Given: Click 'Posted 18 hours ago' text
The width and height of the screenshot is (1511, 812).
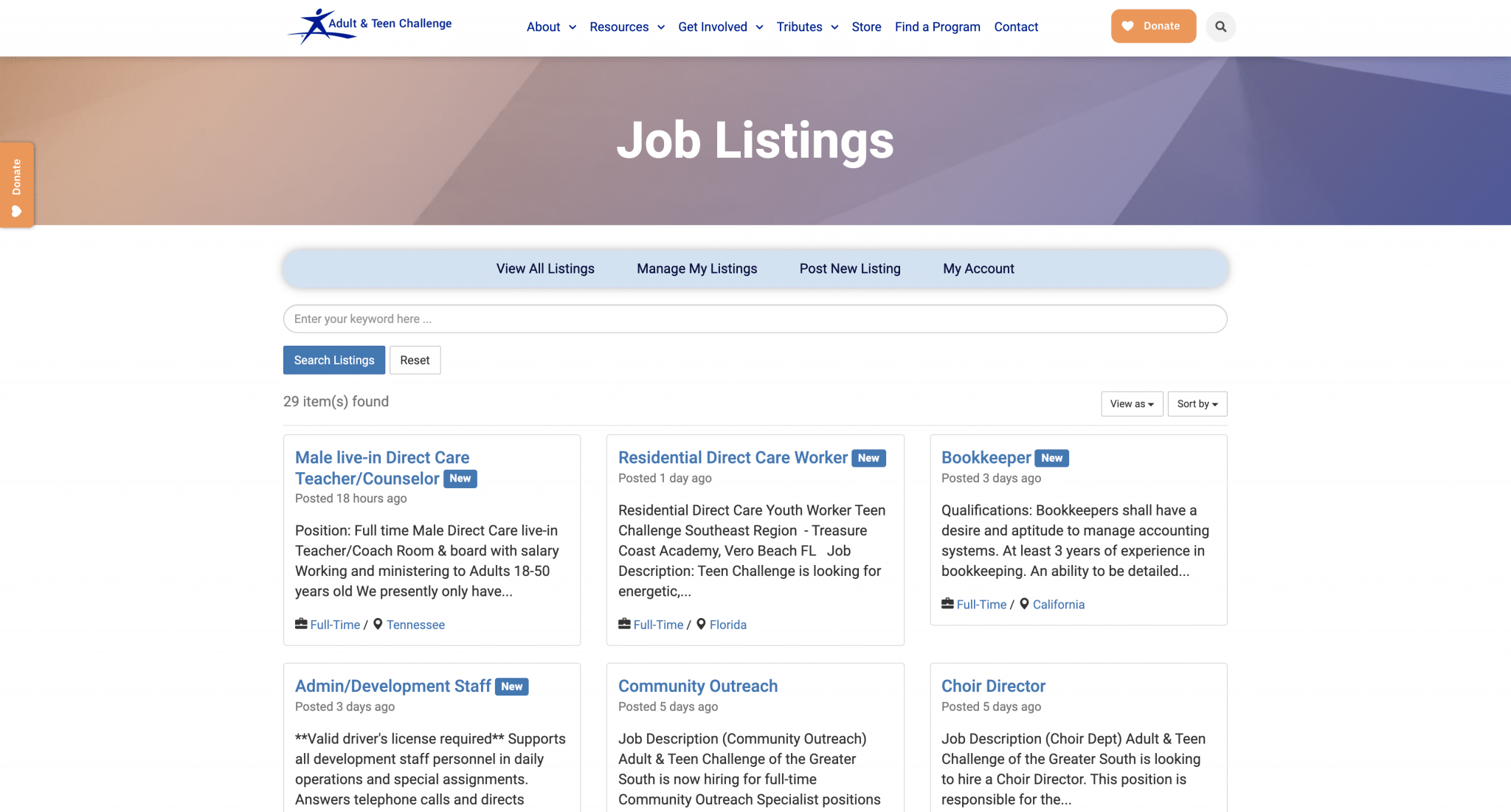Looking at the screenshot, I should 351,498.
